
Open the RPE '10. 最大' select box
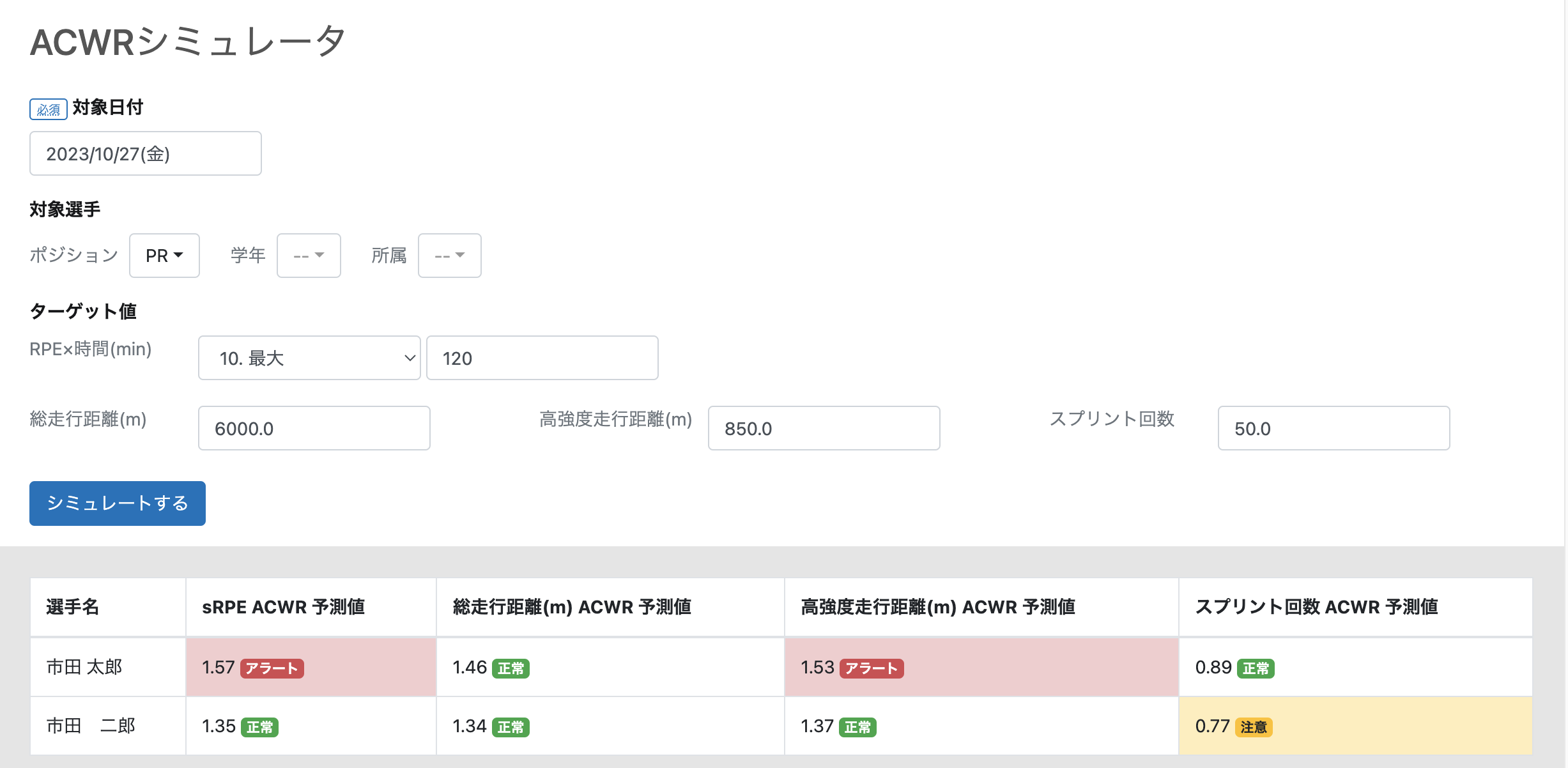point(309,358)
